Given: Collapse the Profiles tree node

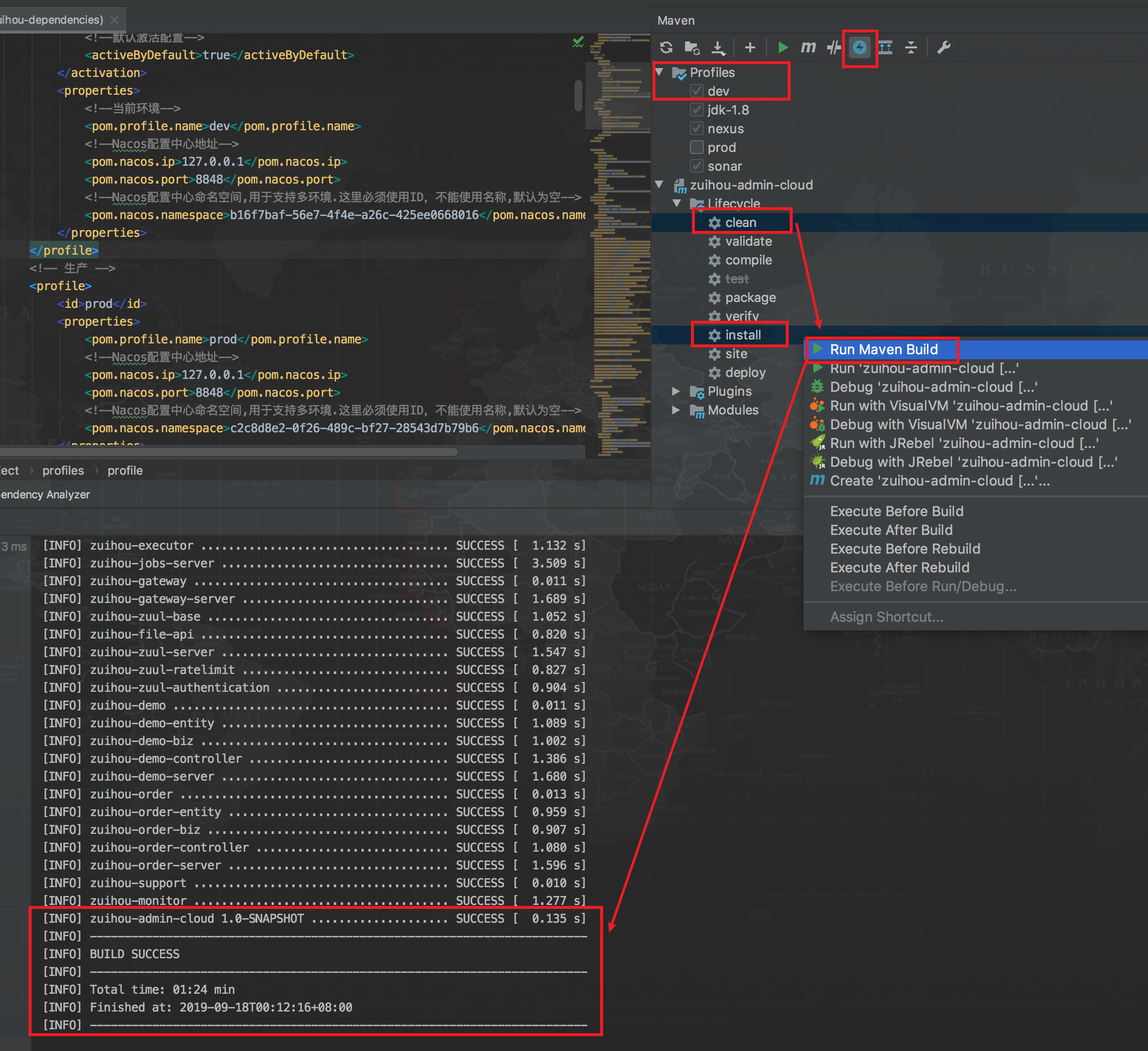Looking at the screenshot, I should point(659,73).
